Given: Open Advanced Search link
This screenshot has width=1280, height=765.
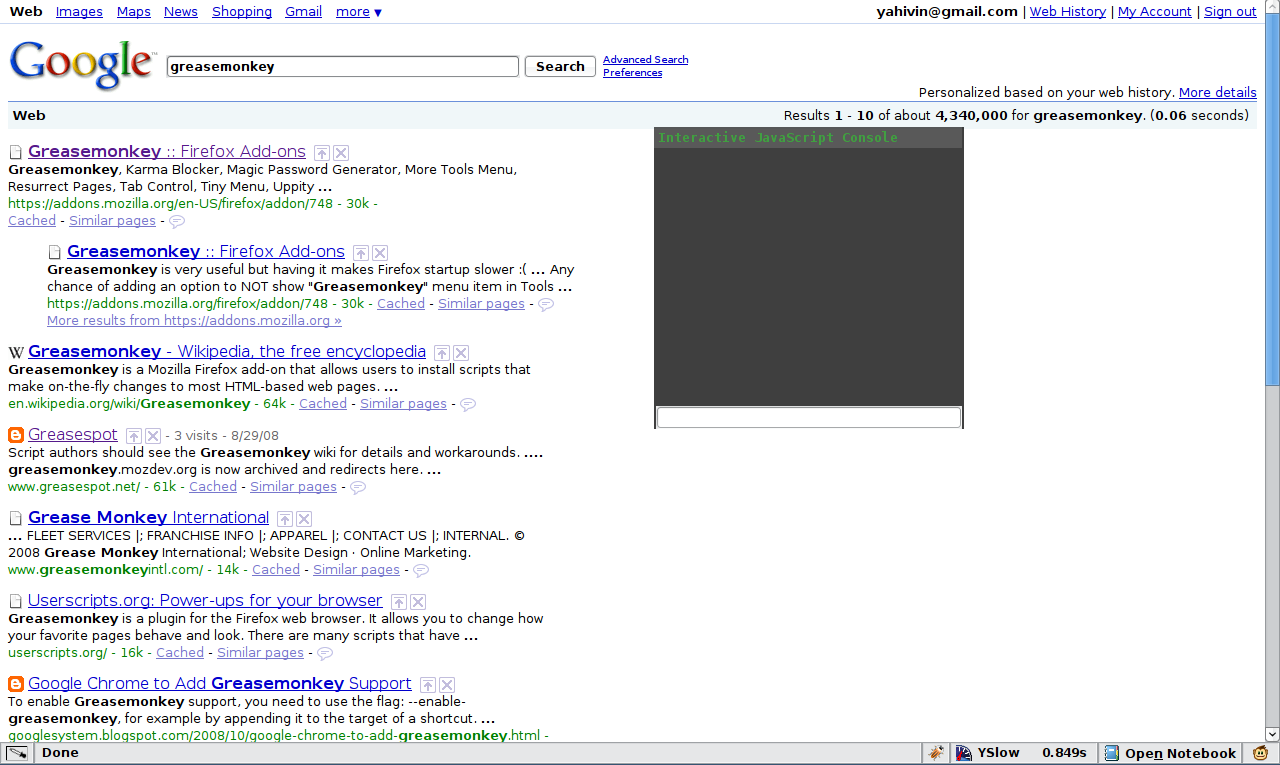Looking at the screenshot, I should [645, 60].
